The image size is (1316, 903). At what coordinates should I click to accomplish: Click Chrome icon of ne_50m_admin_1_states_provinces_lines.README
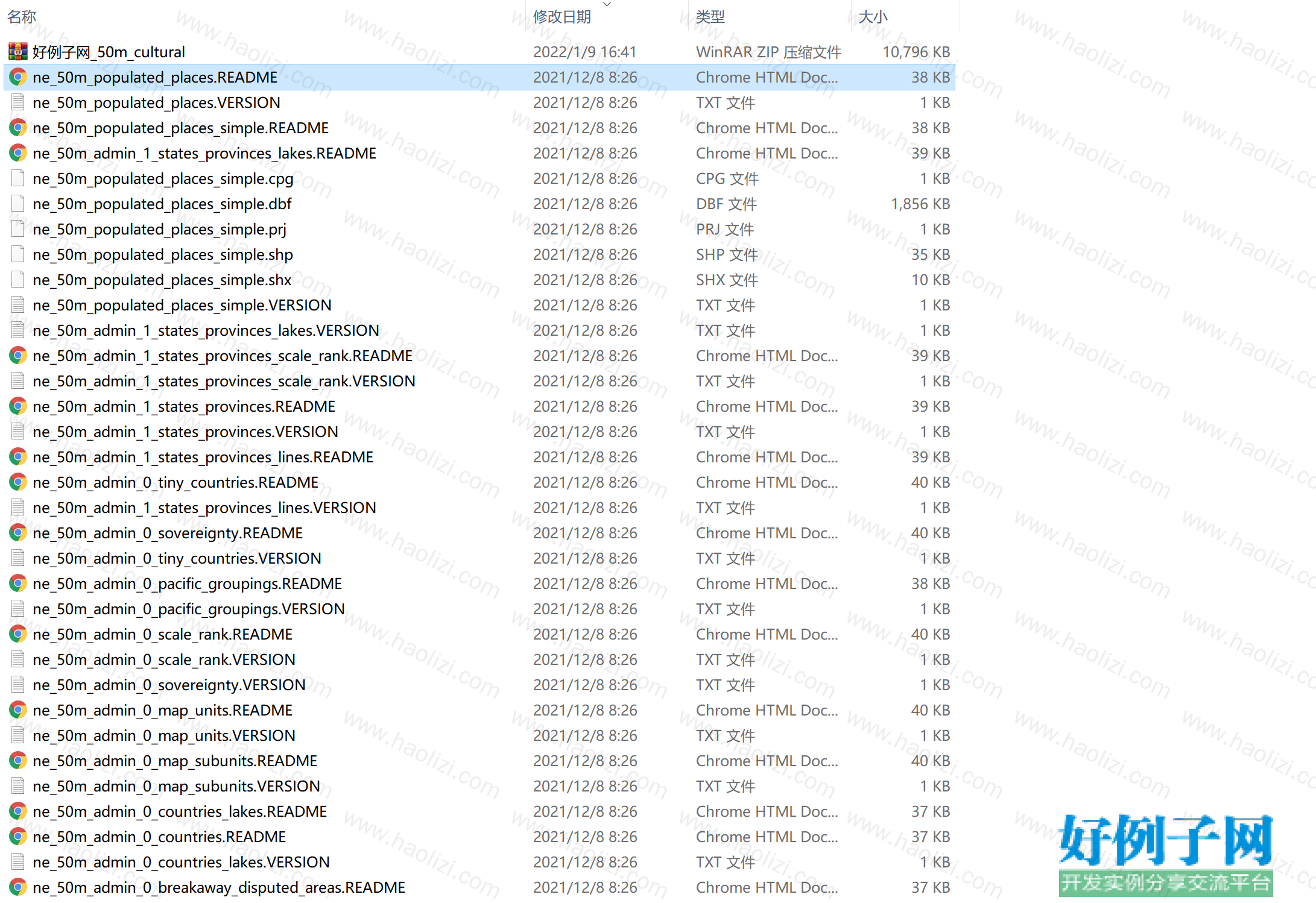click(x=18, y=457)
